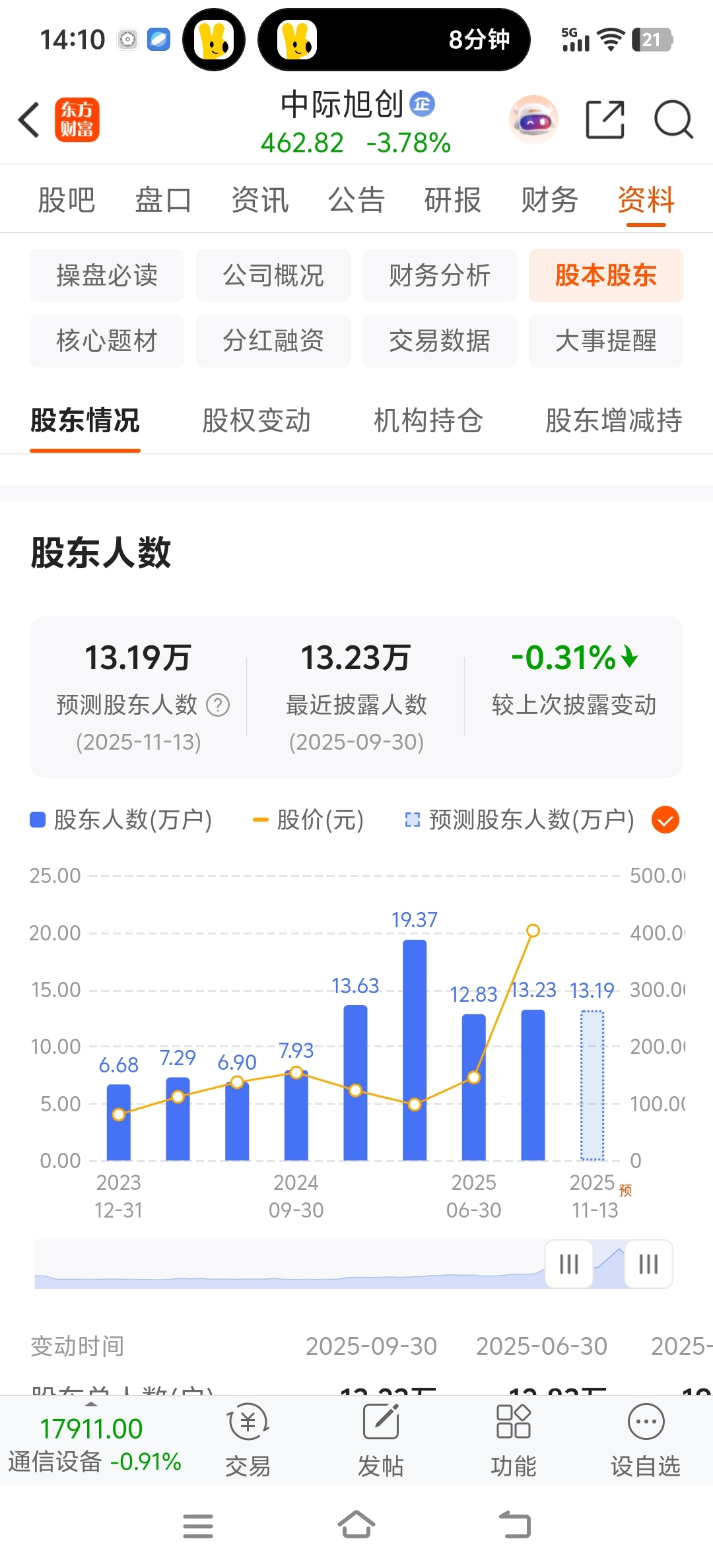Screen dimensions: 713x1568
Task: Tap the 6.68 bar for 2023-12-31
Action: [119, 1123]
